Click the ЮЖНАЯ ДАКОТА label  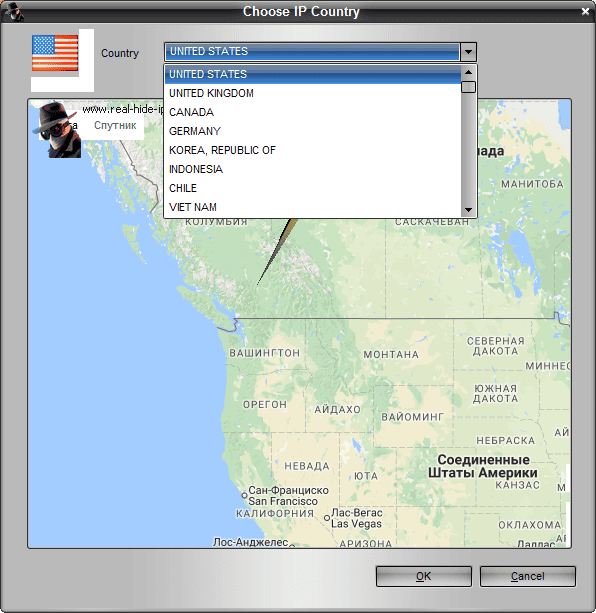[496, 394]
